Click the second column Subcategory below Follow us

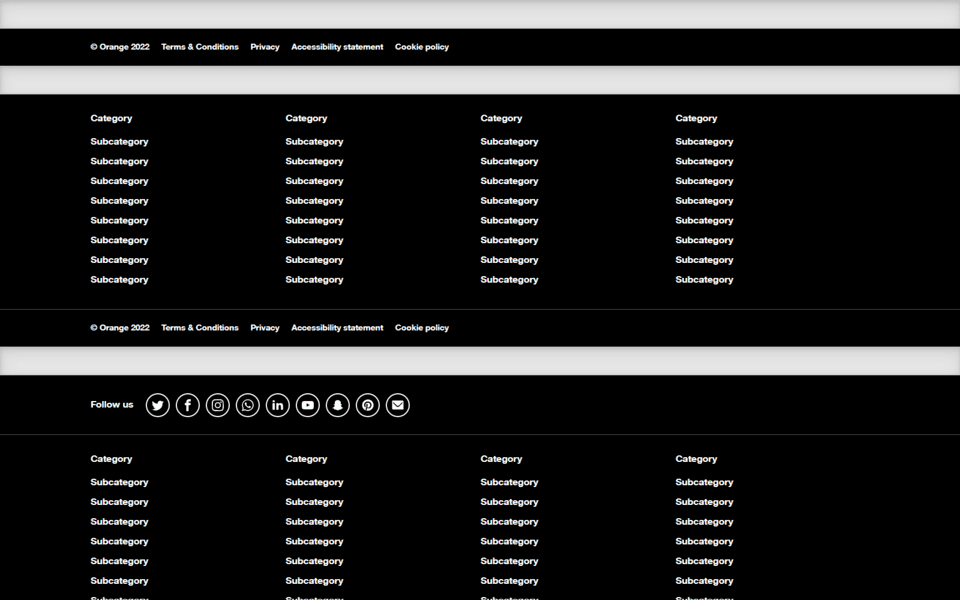click(x=314, y=481)
